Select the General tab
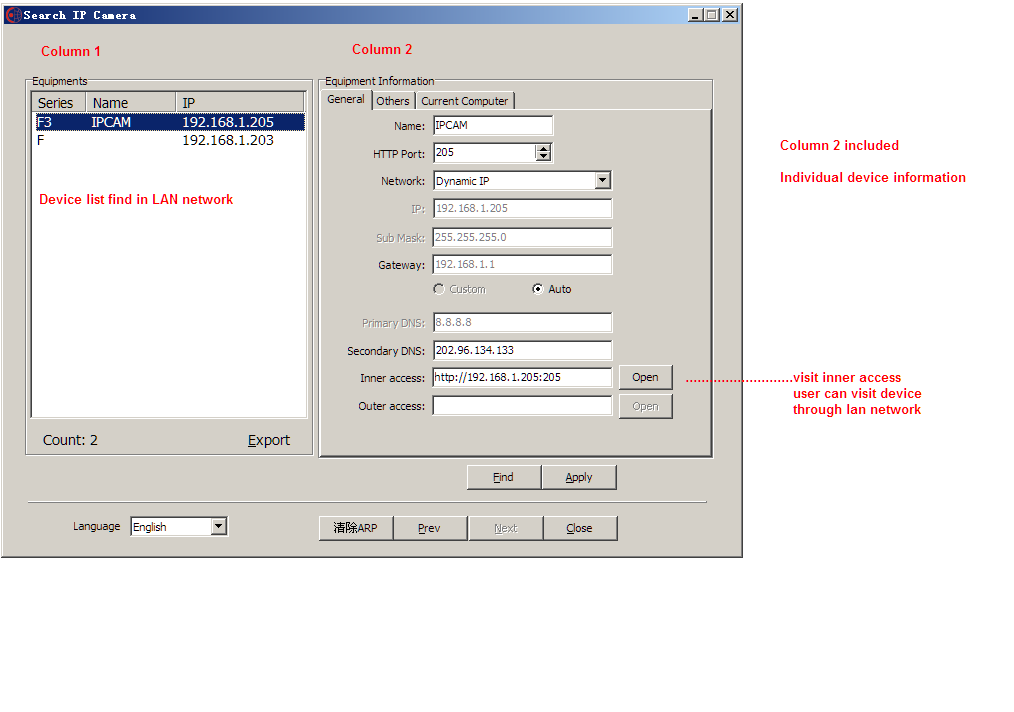The height and width of the screenshot is (712, 1014). (346, 100)
